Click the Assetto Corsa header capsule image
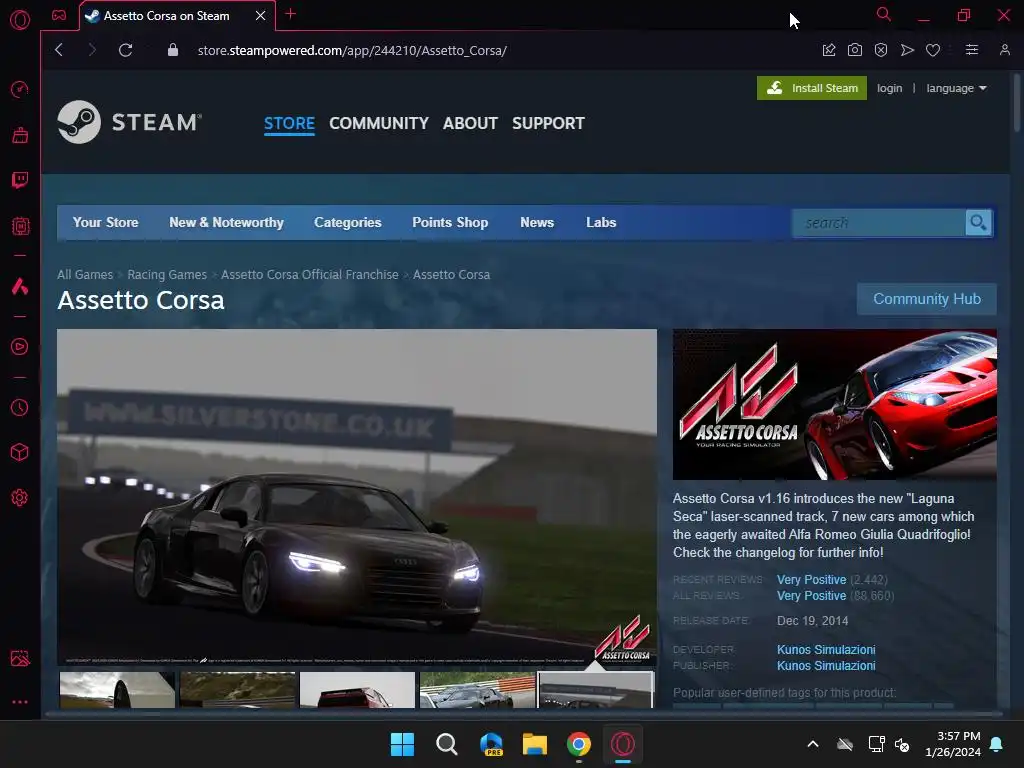Screen dimensions: 1024x768 click(835, 404)
